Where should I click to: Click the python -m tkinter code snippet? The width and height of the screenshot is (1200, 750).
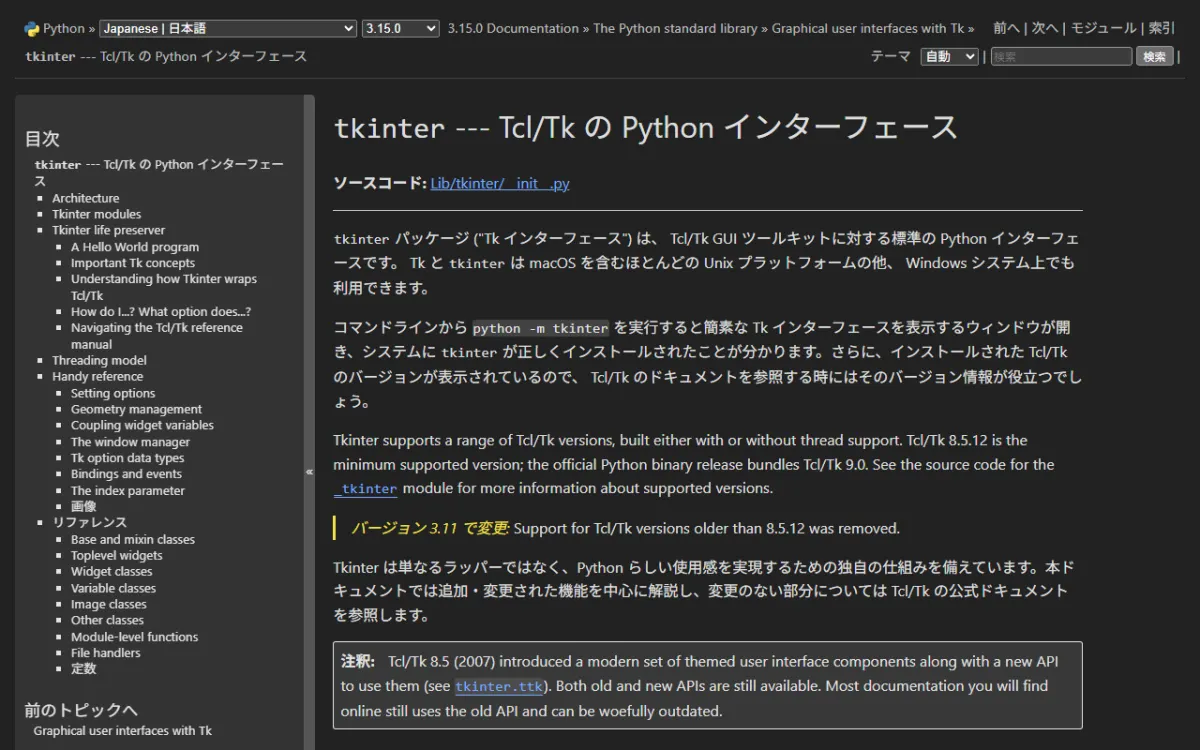pyautogui.click(x=540, y=328)
